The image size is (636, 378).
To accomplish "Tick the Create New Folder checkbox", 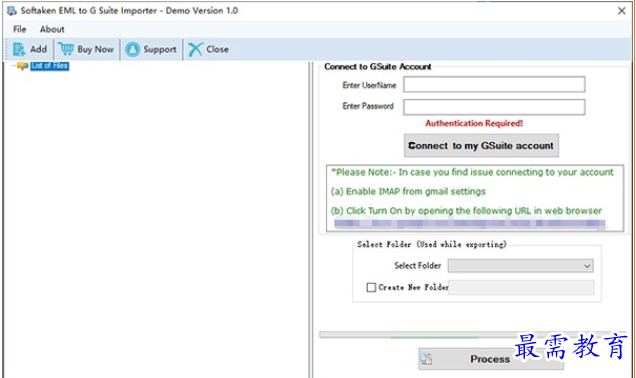I will point(371,288).
